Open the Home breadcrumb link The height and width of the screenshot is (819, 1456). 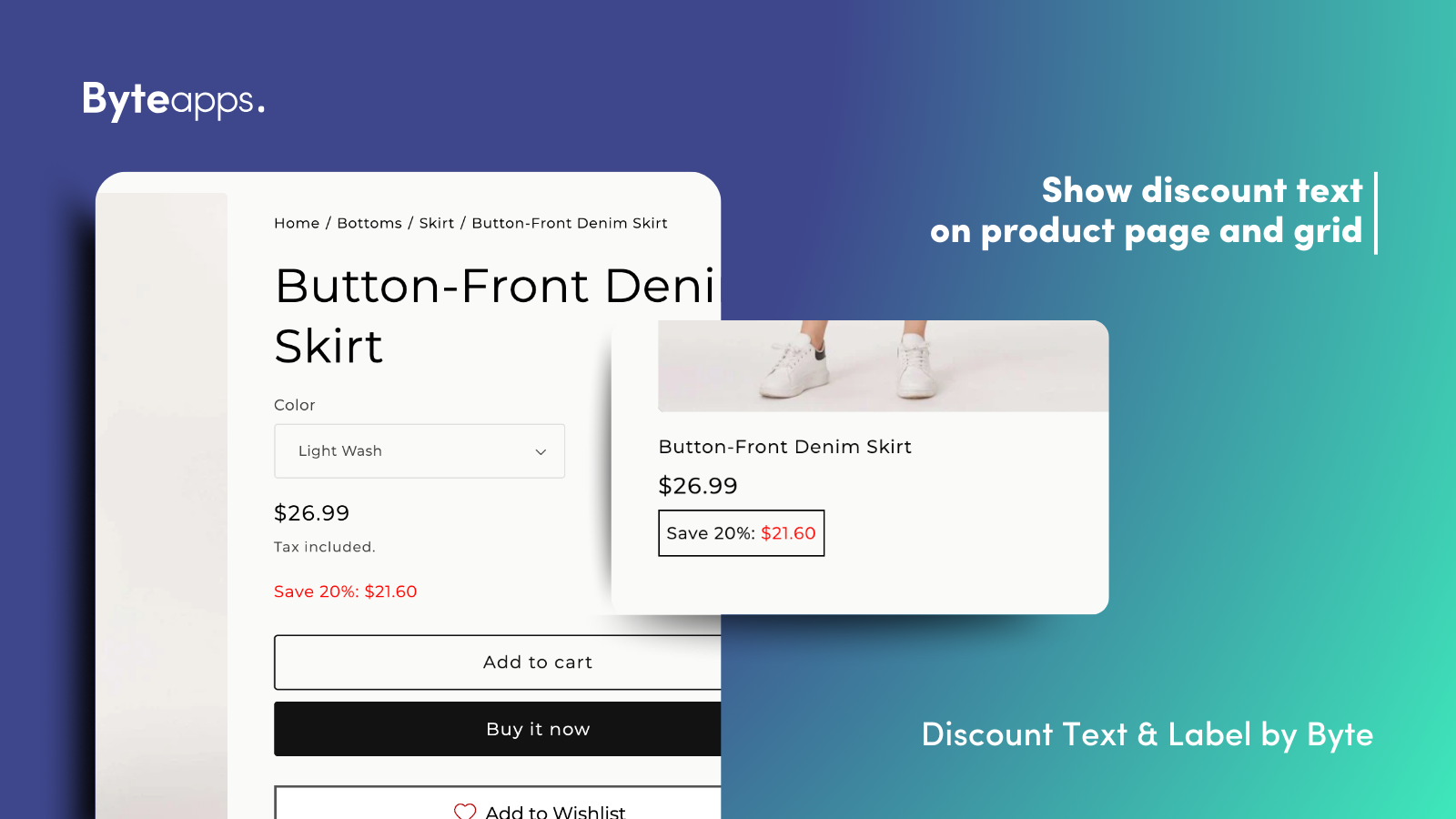pos(296,223)
